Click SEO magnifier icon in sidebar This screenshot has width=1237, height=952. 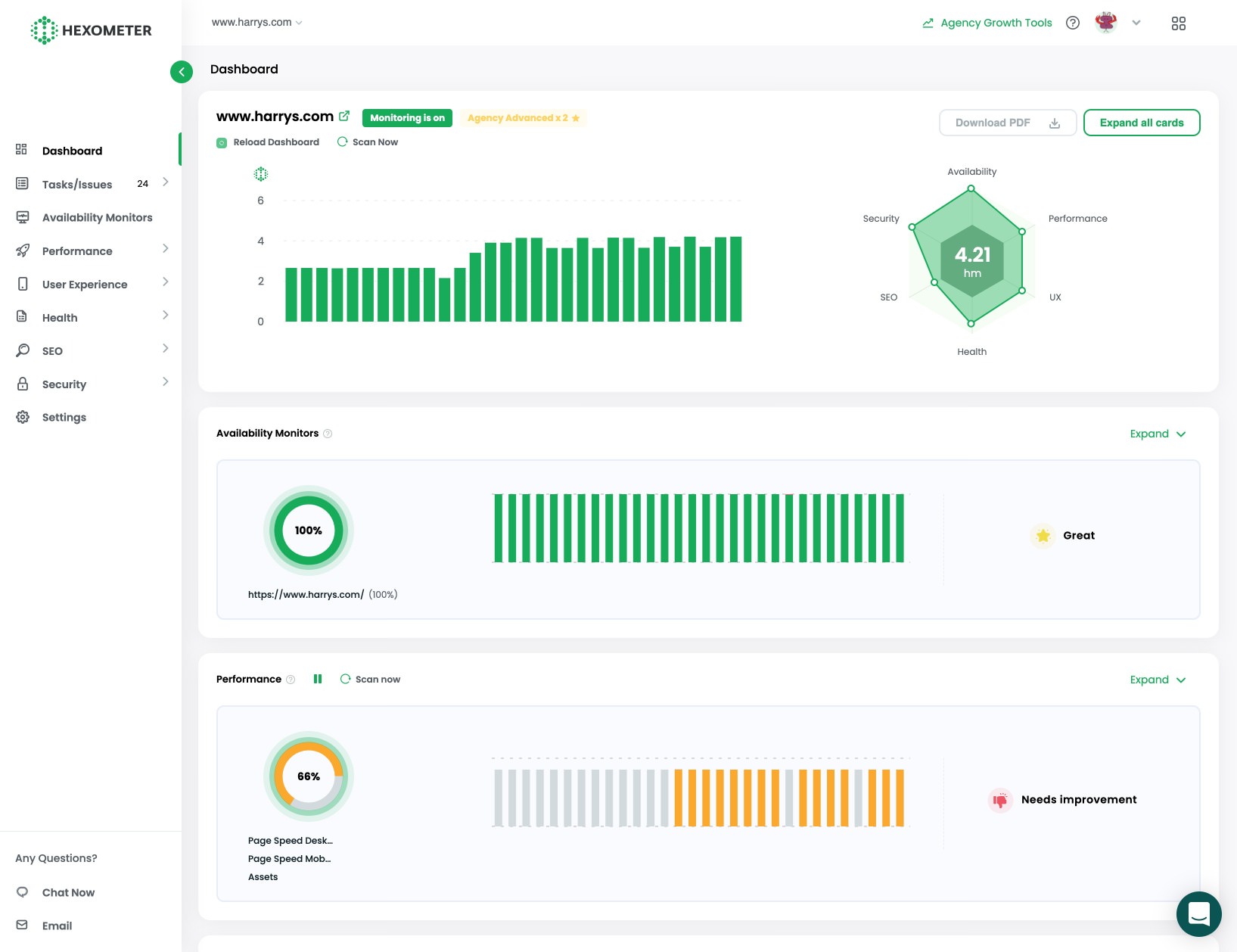click(23, 350)
